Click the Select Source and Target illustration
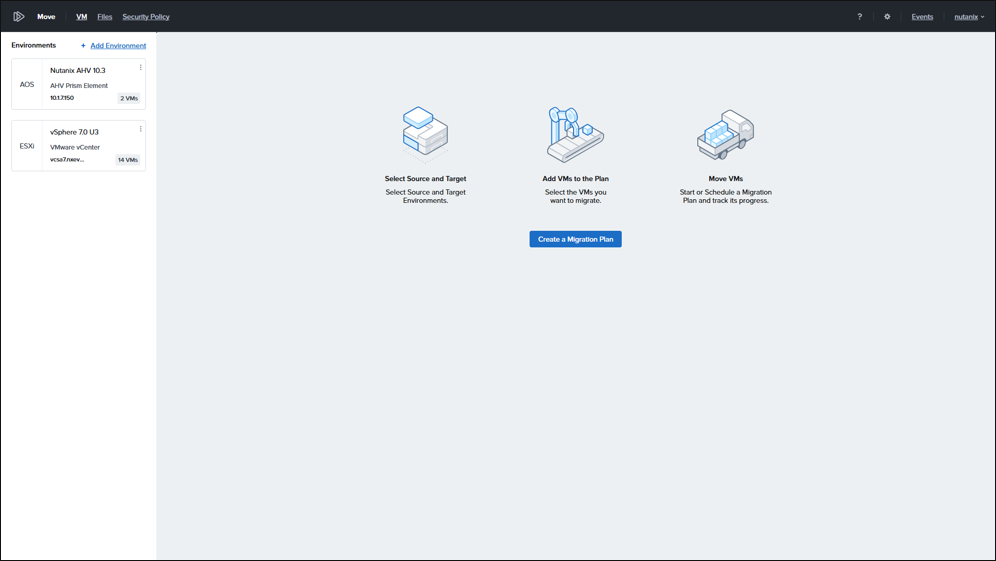Image resolution: width=996 pixels, height=561 pixels. pyautogui.click(x=425, y=135)
